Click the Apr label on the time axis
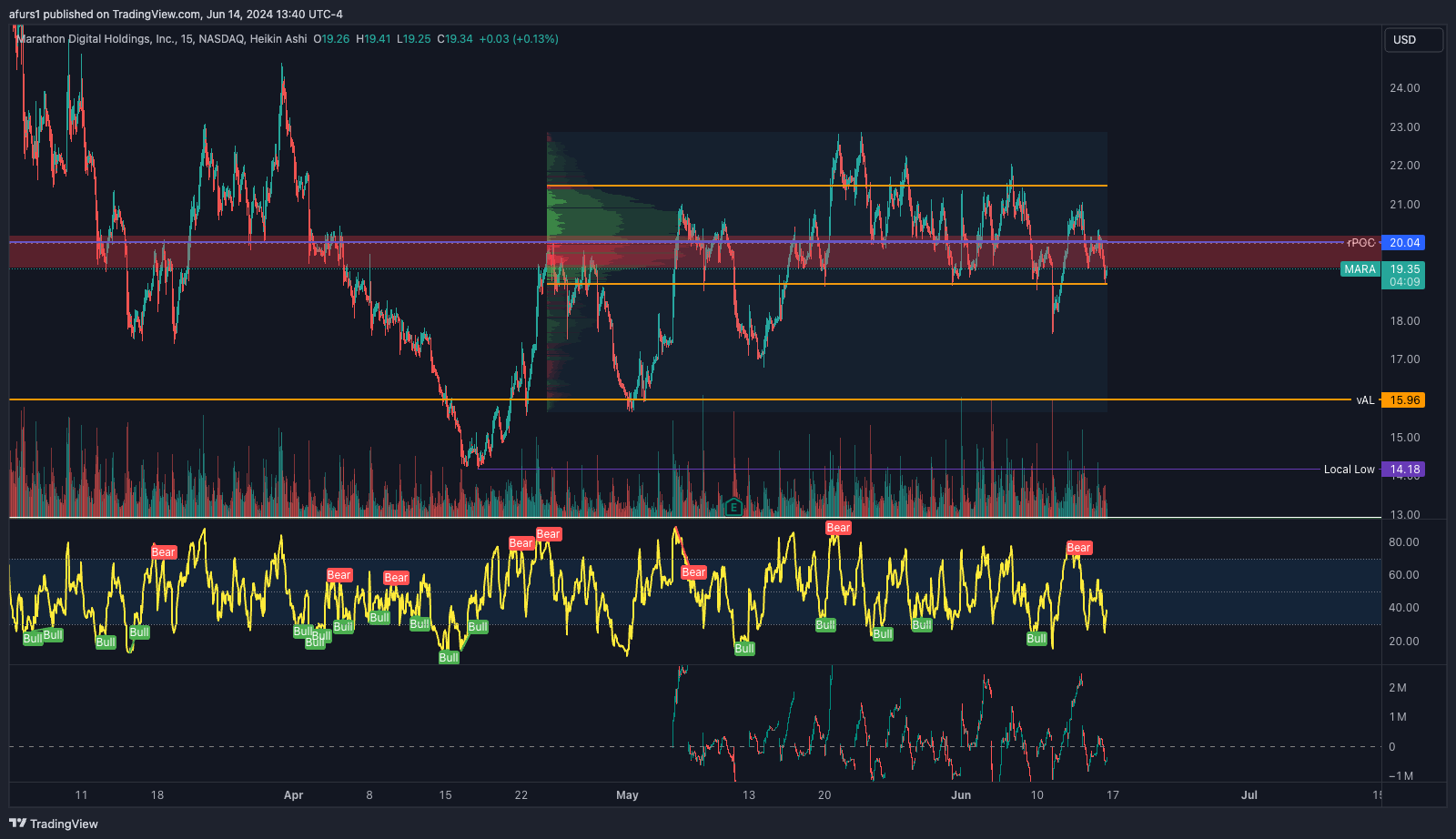1456x839 pixels. tap(293, 795)
